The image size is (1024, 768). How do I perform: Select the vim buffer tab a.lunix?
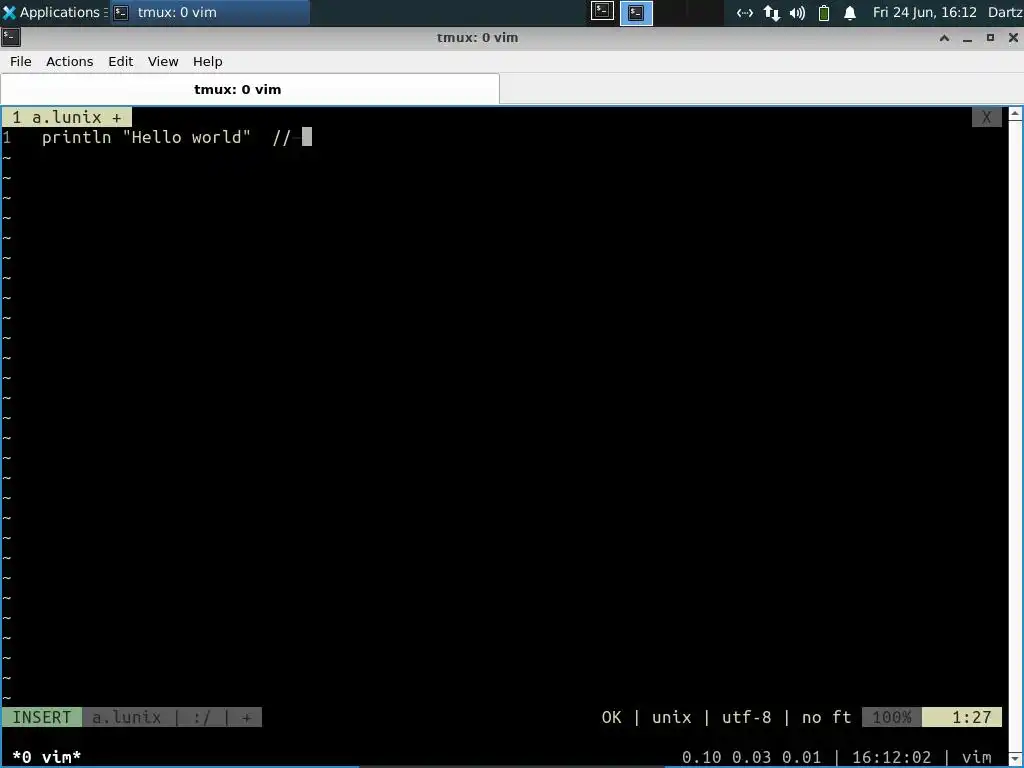pos(67,118)
